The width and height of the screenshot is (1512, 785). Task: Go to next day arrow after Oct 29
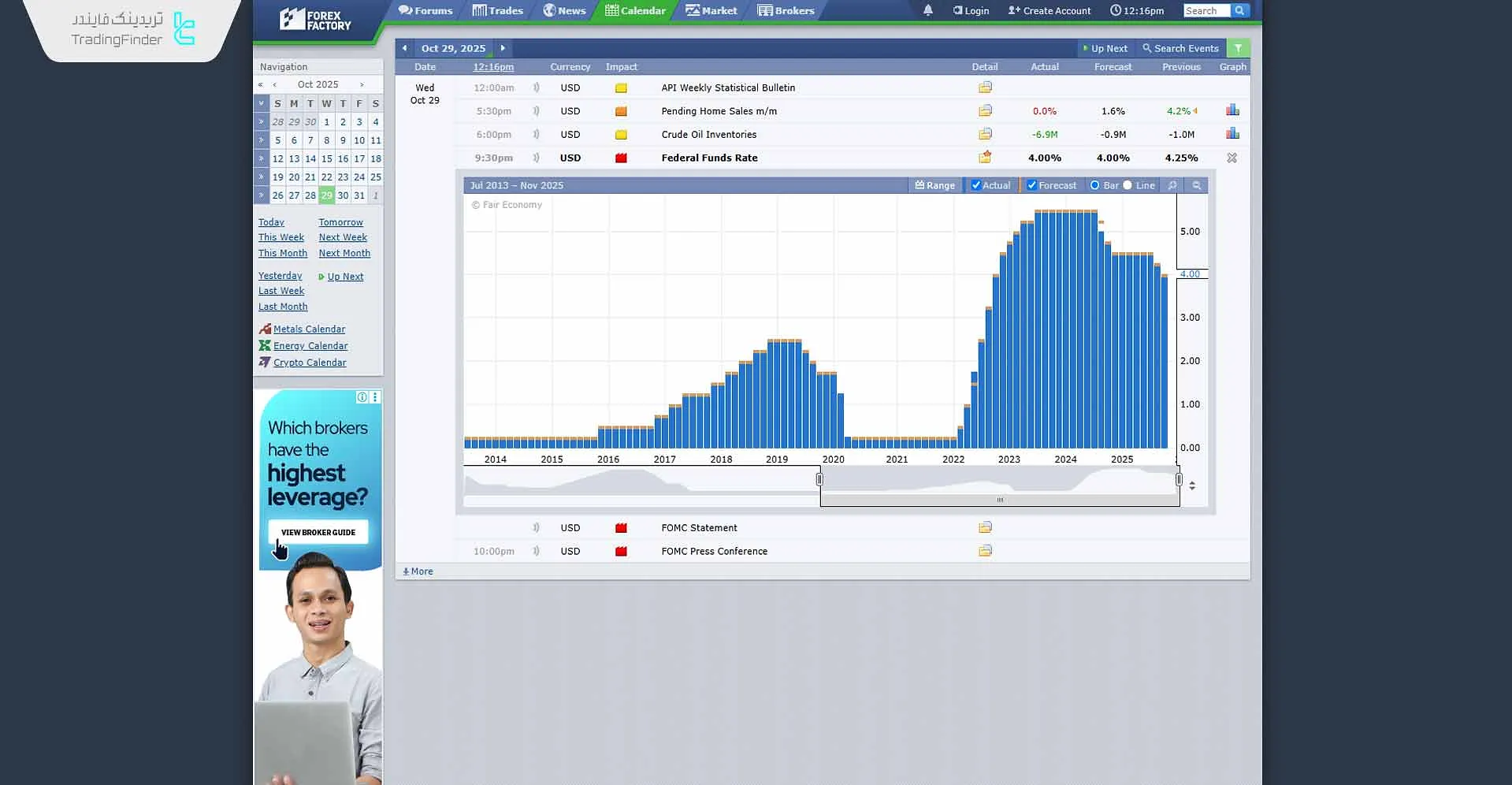503,48
